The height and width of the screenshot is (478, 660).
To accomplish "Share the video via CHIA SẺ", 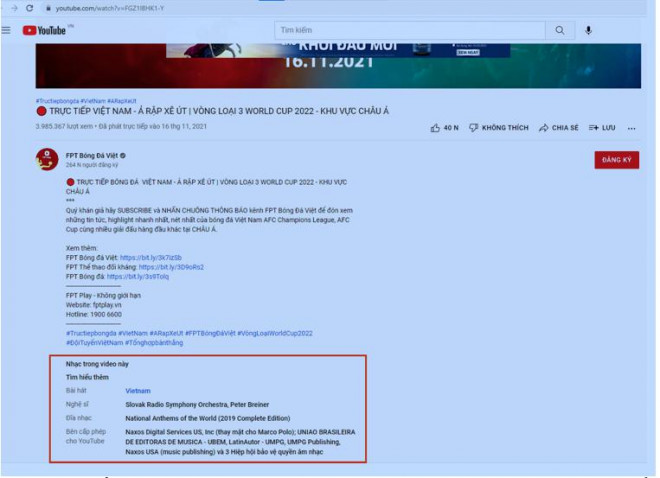I will pyautogui.click(x=558, y=128).
